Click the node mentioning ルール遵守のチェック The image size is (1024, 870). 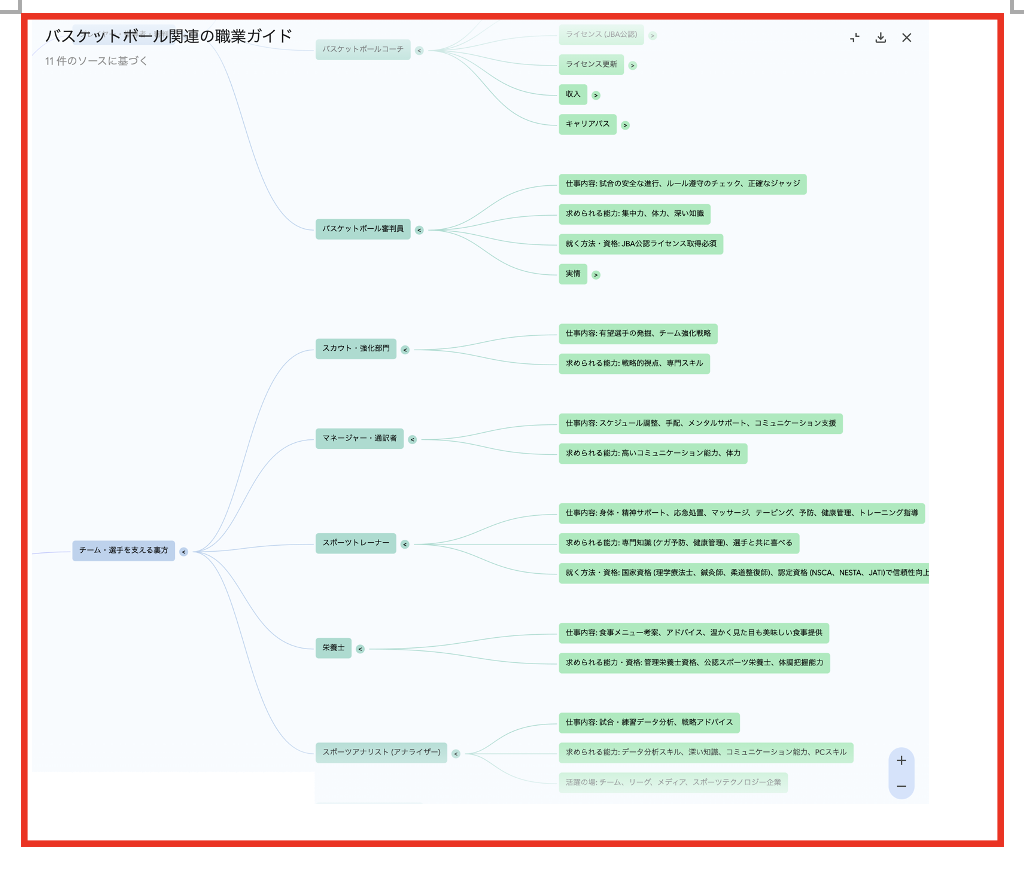pyautogui.click(x=682, y=184)
